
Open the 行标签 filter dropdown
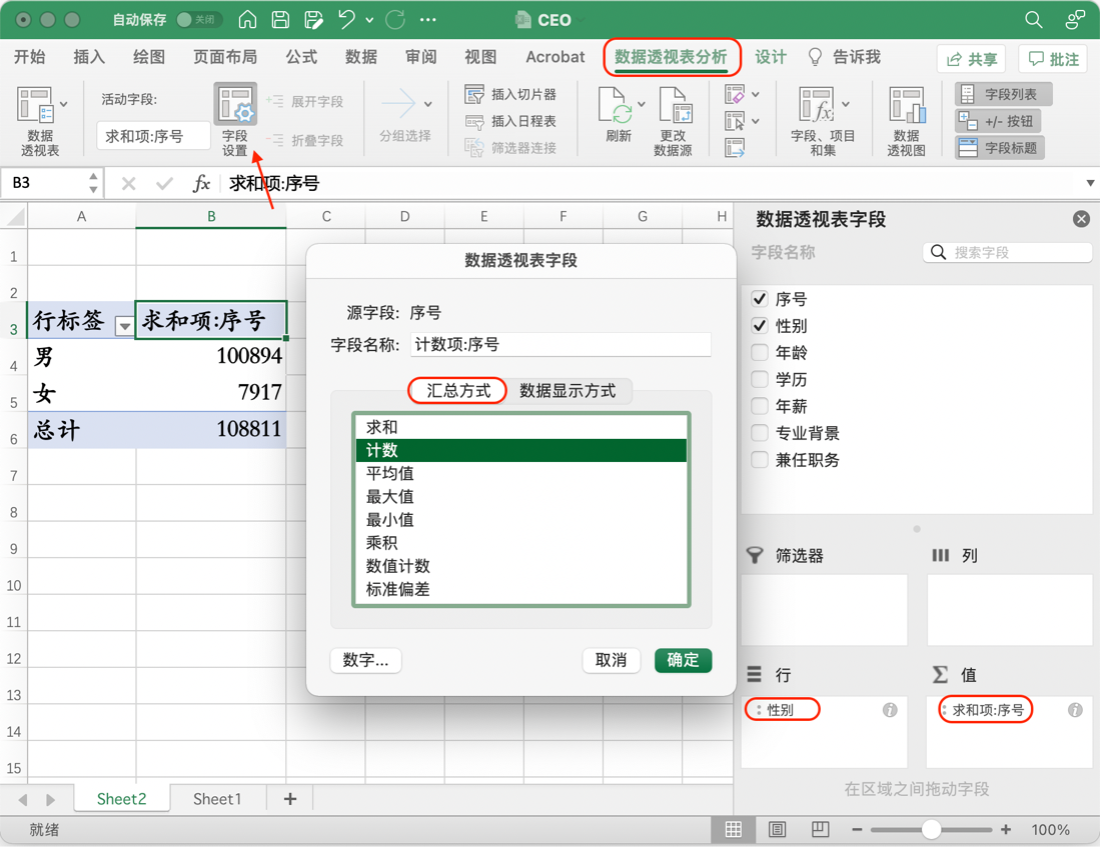pos(124,325)
